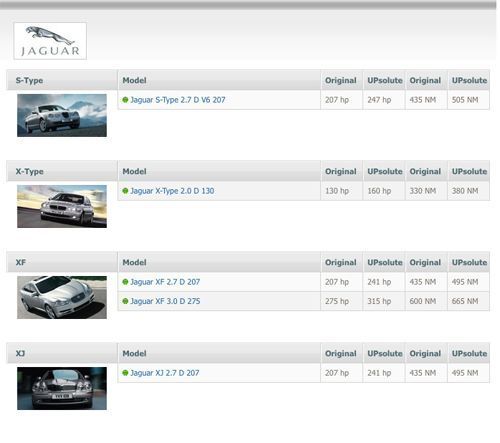Click Model column header in XJ table
The height and width of the screenshot is (443, 500).
point(134,353)
